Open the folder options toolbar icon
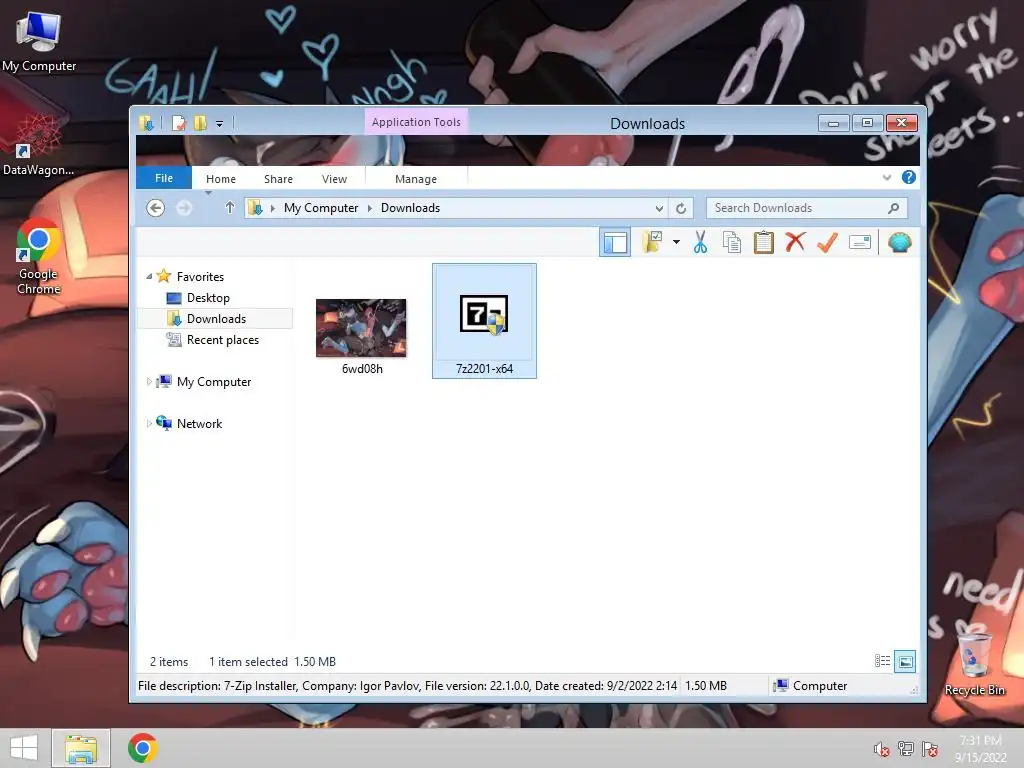Image resolution: width=1024 pixels, height=768 pixels. [652, 242]
